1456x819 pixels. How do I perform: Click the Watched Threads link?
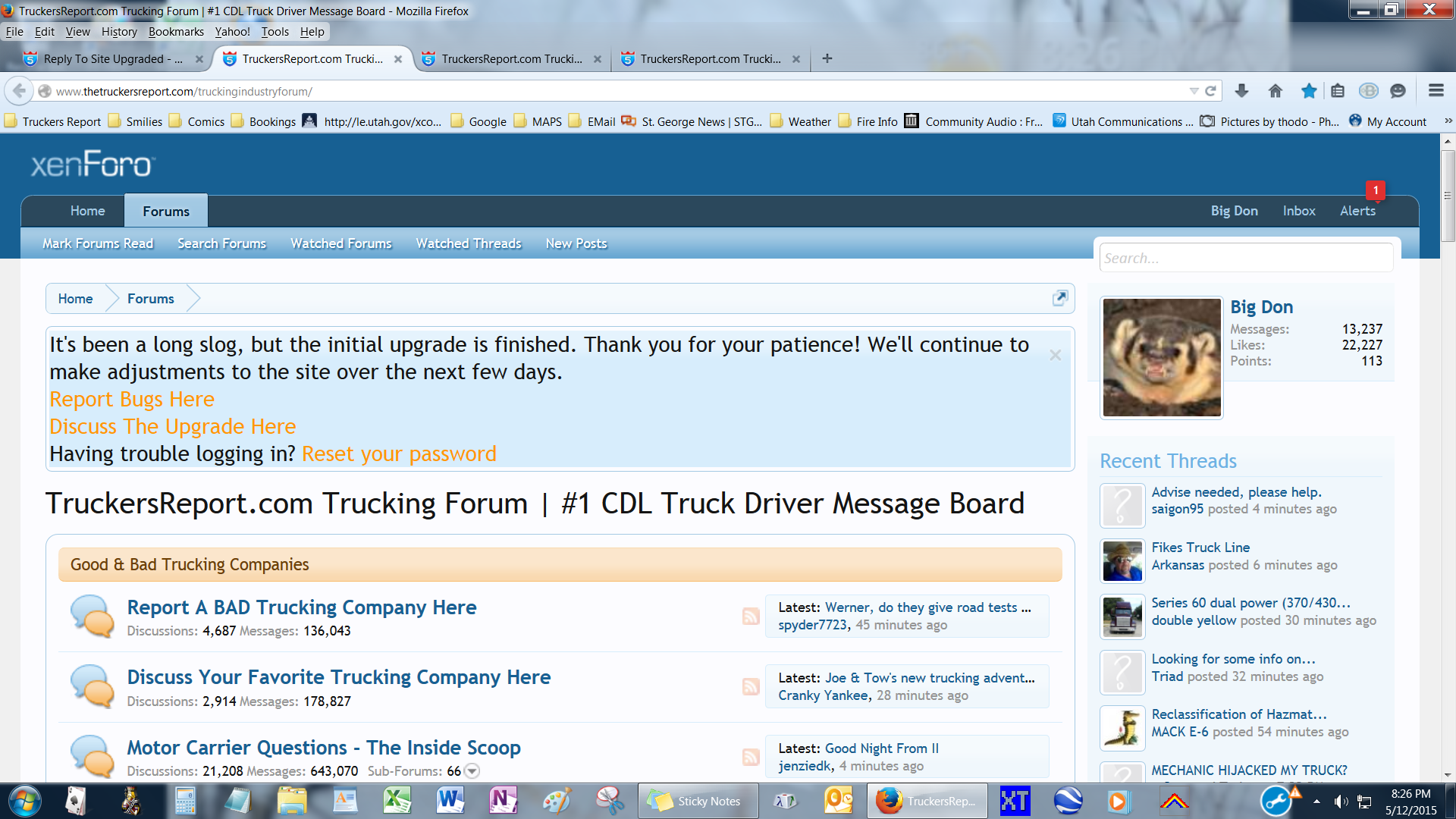[x=468, y=243]
